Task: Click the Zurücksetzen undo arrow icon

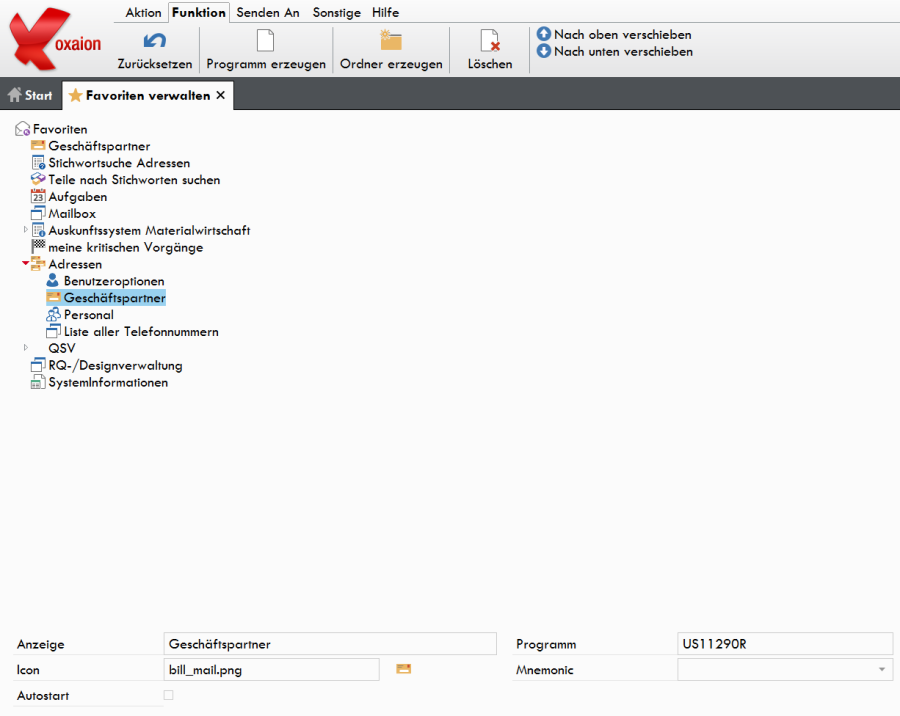Action: pyautogui.click(x=154, y=41)
